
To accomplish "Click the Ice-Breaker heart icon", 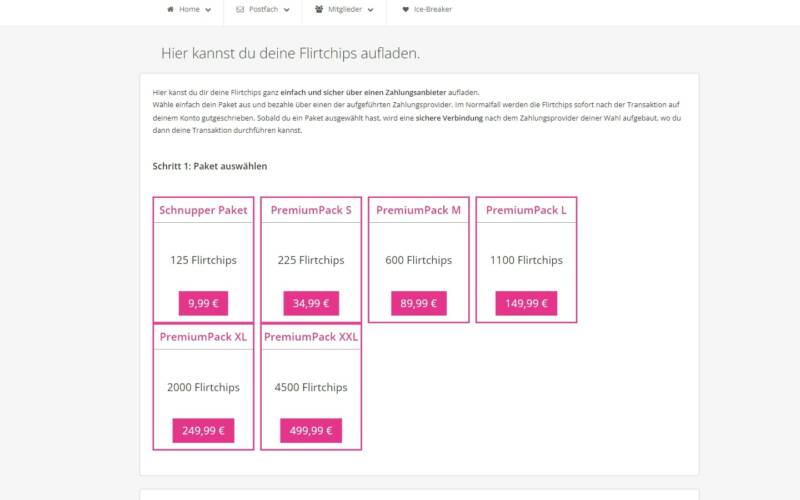I will 406,9.
